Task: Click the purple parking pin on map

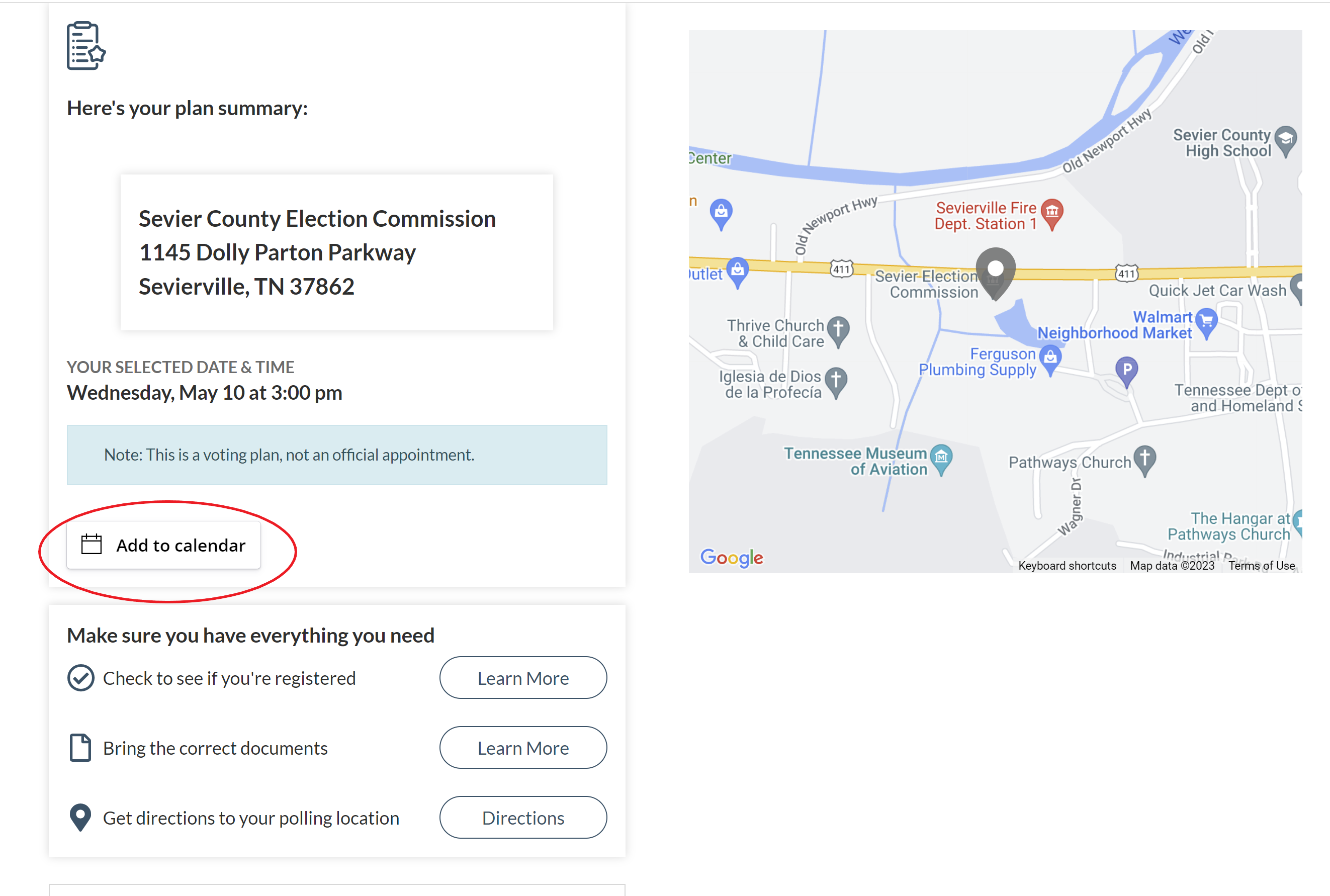Action: 1127,372
